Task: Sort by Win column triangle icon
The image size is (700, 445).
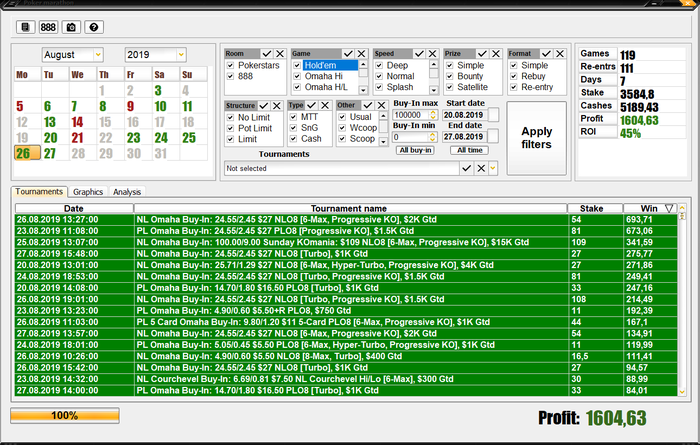Action: point(669,208)
